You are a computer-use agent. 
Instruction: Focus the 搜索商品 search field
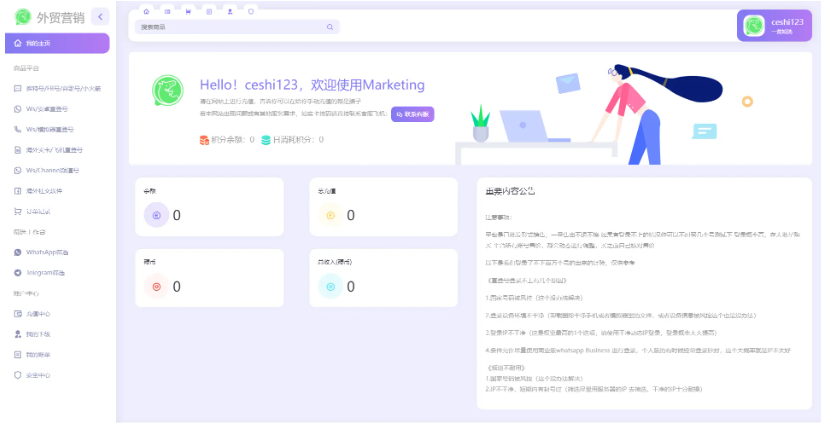(x=237, y=27)
